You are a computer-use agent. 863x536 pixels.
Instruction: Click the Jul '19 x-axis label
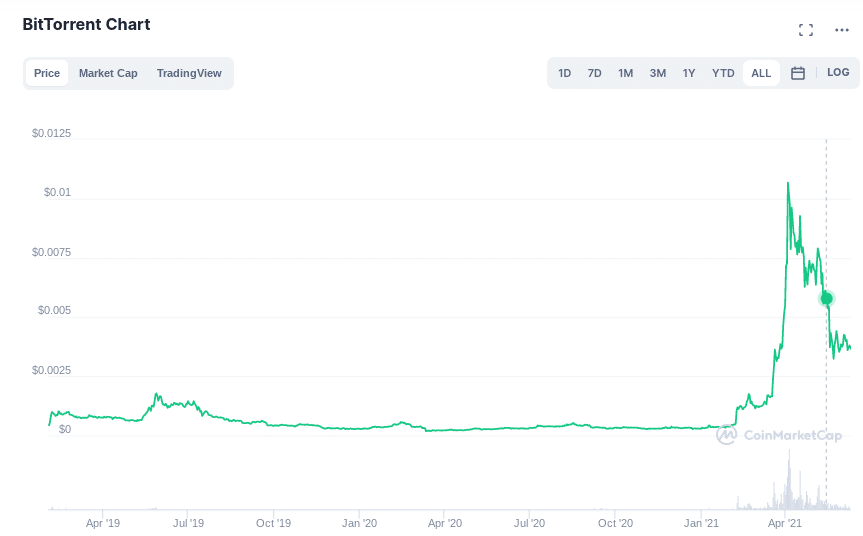point(188,523)
